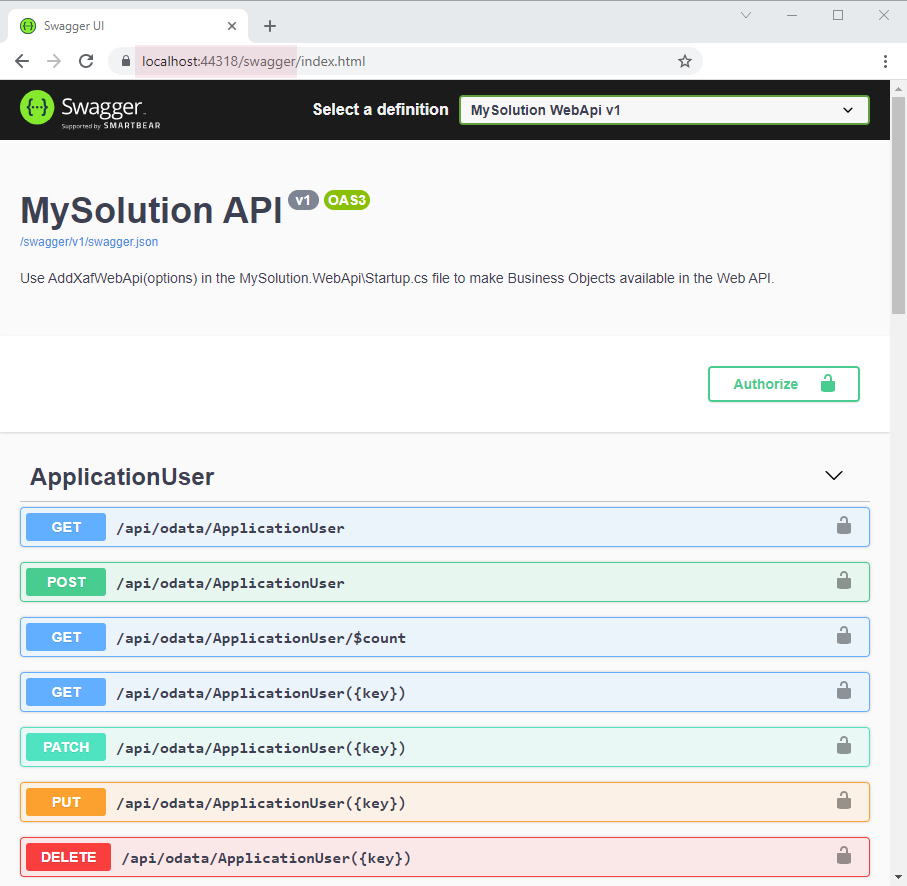
Task: Click the address bar URL field
Action: point(405,61)
